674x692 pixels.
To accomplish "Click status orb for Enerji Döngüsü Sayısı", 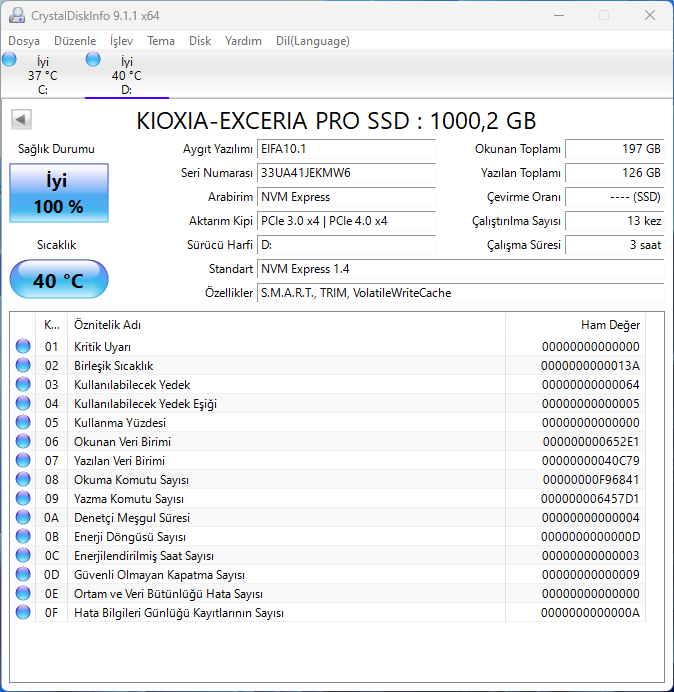I will [23, 537].
